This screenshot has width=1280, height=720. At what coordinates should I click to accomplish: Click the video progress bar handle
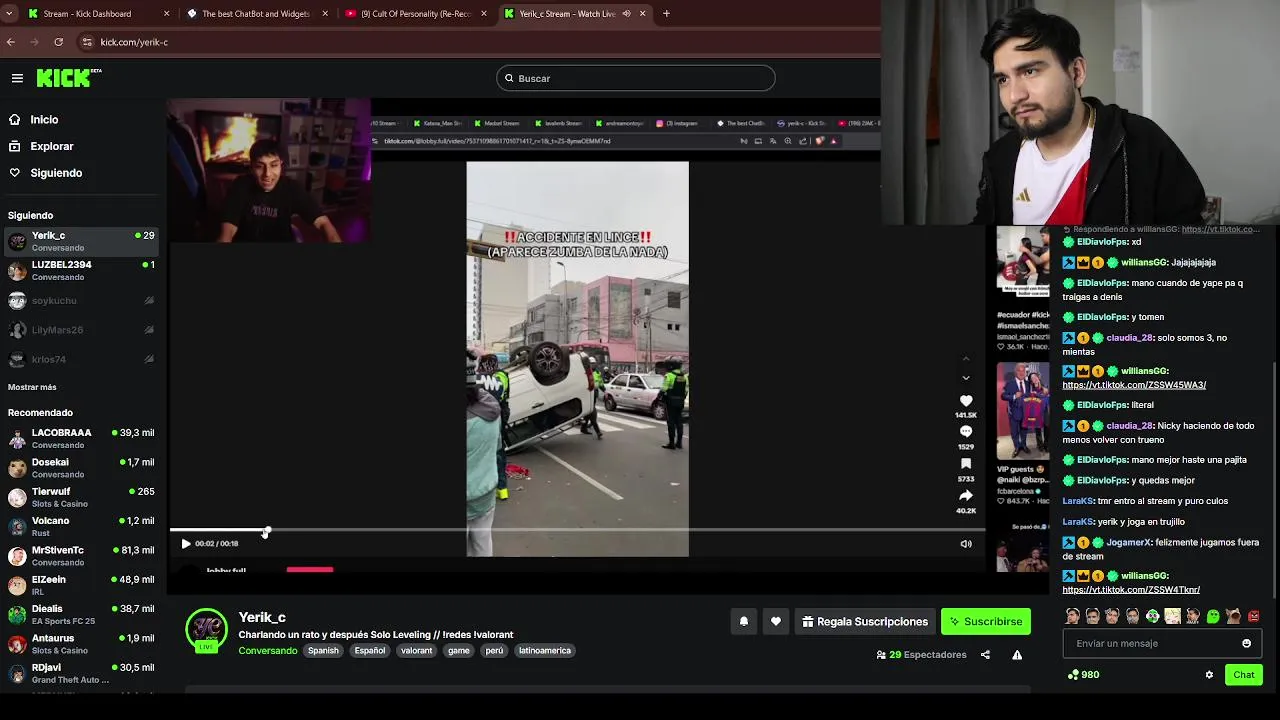tap(266, 531)
